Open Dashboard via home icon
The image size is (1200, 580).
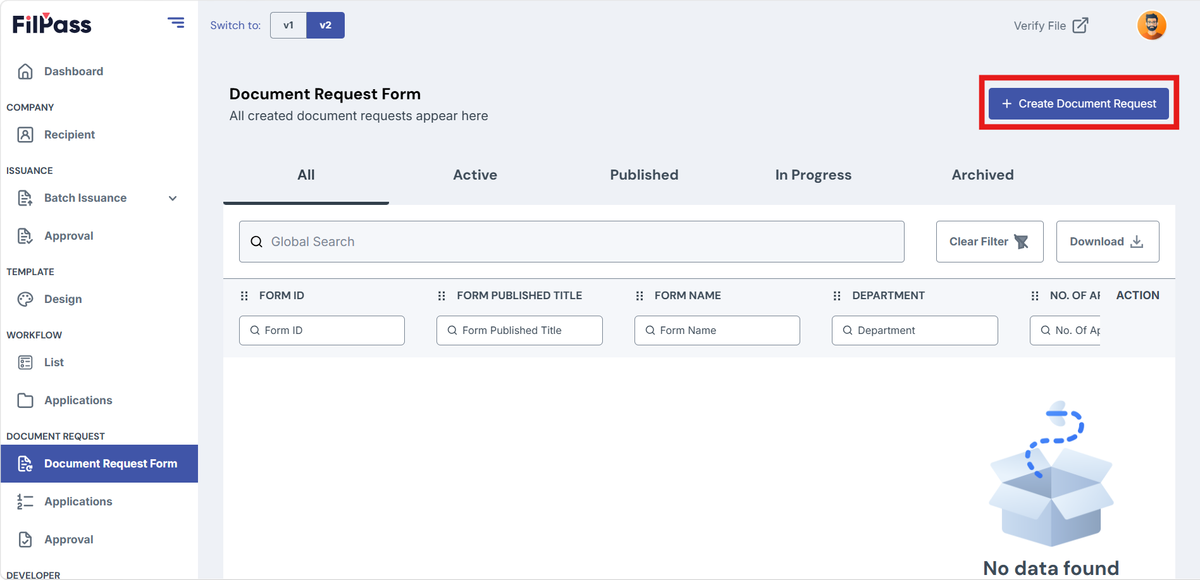click(26, 72)
